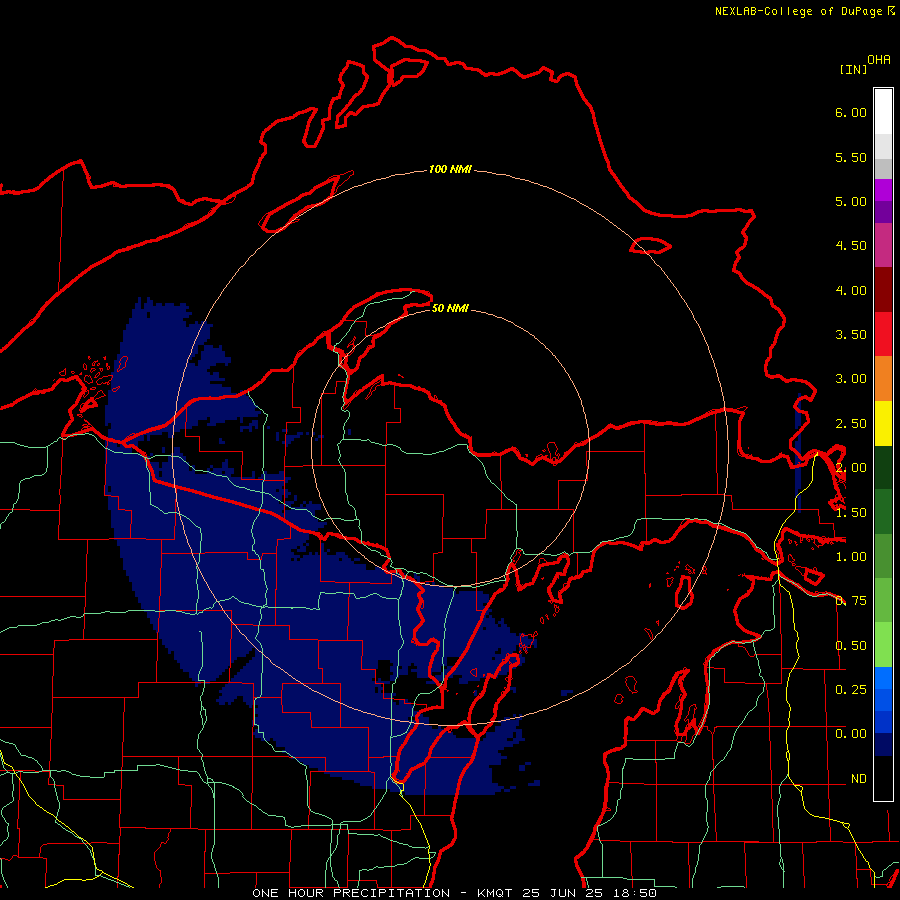Click the 50 NMI range ring label

450,309
